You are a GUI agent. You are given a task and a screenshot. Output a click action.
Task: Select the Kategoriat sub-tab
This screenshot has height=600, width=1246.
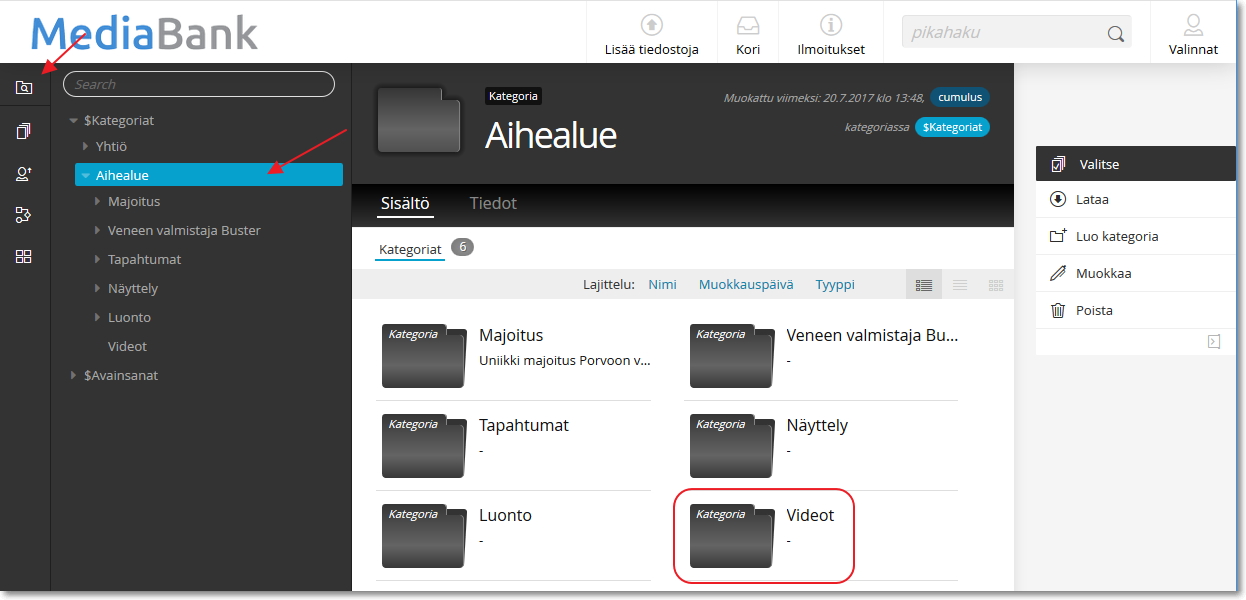[x=410, y=249]
